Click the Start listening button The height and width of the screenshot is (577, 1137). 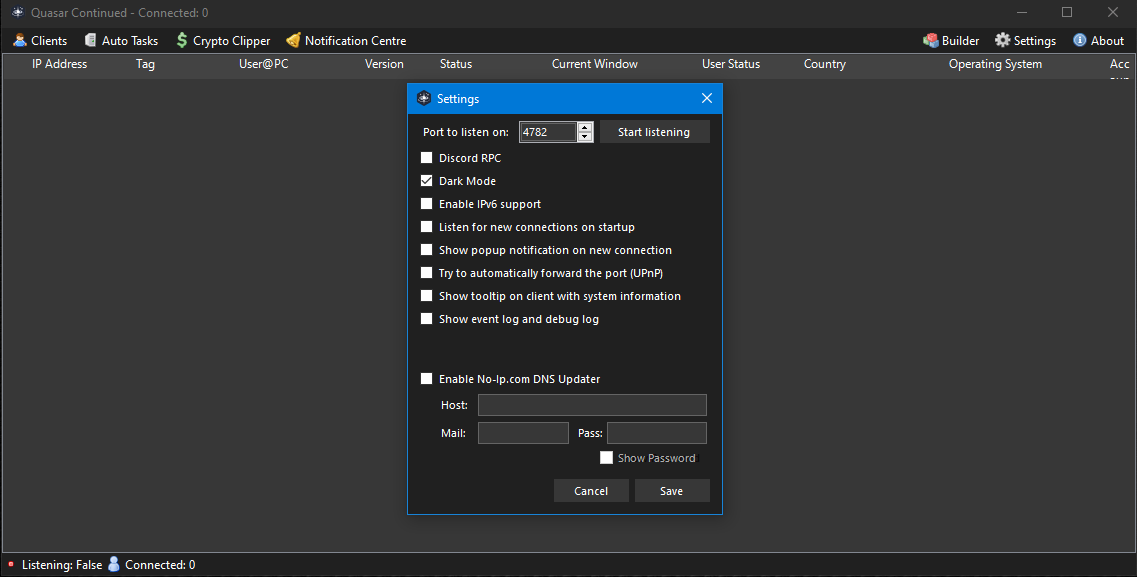coord(654,132)
